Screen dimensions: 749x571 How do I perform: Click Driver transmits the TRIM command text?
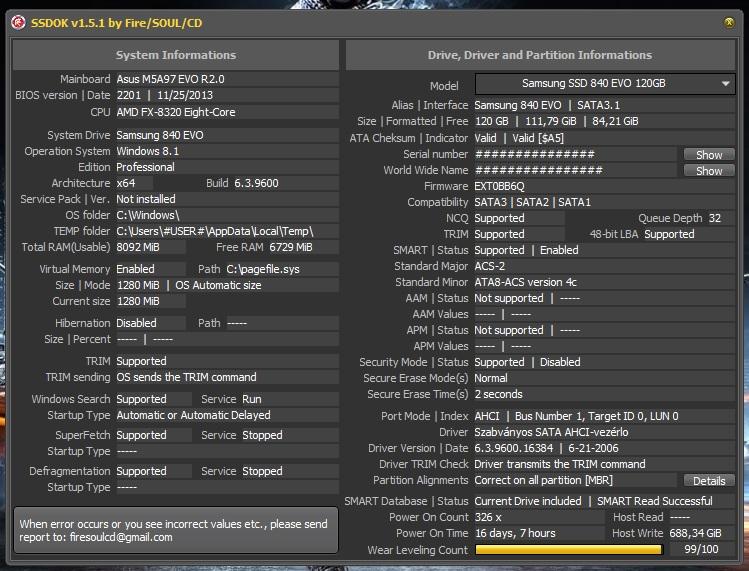pos(560,464)
